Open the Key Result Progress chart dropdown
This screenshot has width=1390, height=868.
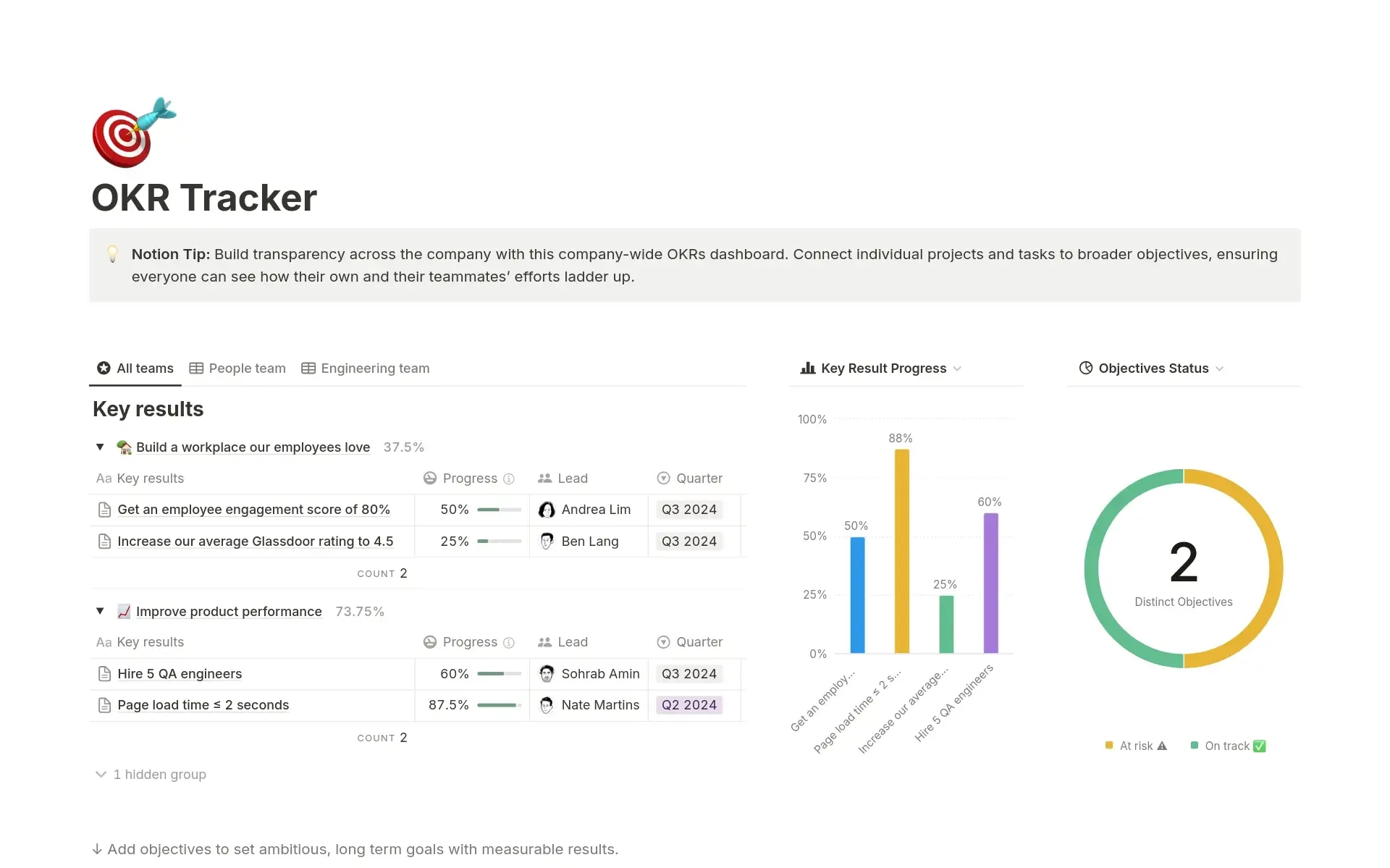click(959, 368)
